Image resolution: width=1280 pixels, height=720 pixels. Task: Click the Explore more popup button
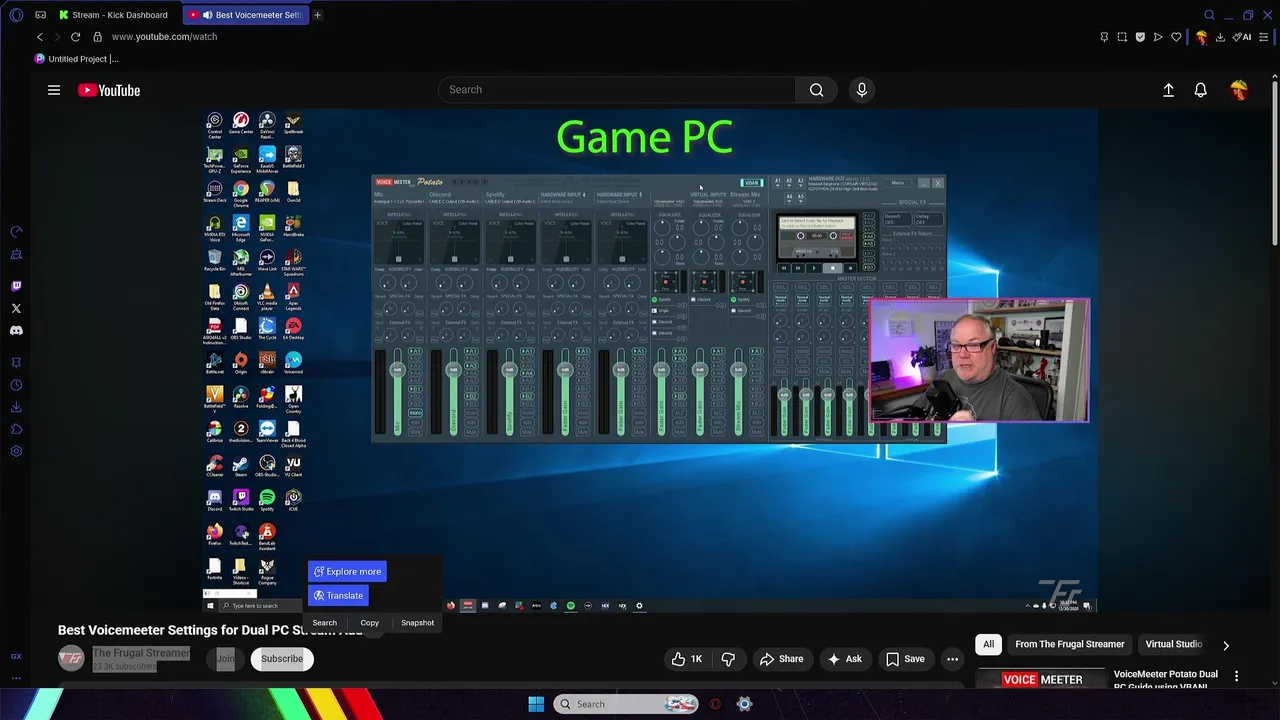click(347, 572)
